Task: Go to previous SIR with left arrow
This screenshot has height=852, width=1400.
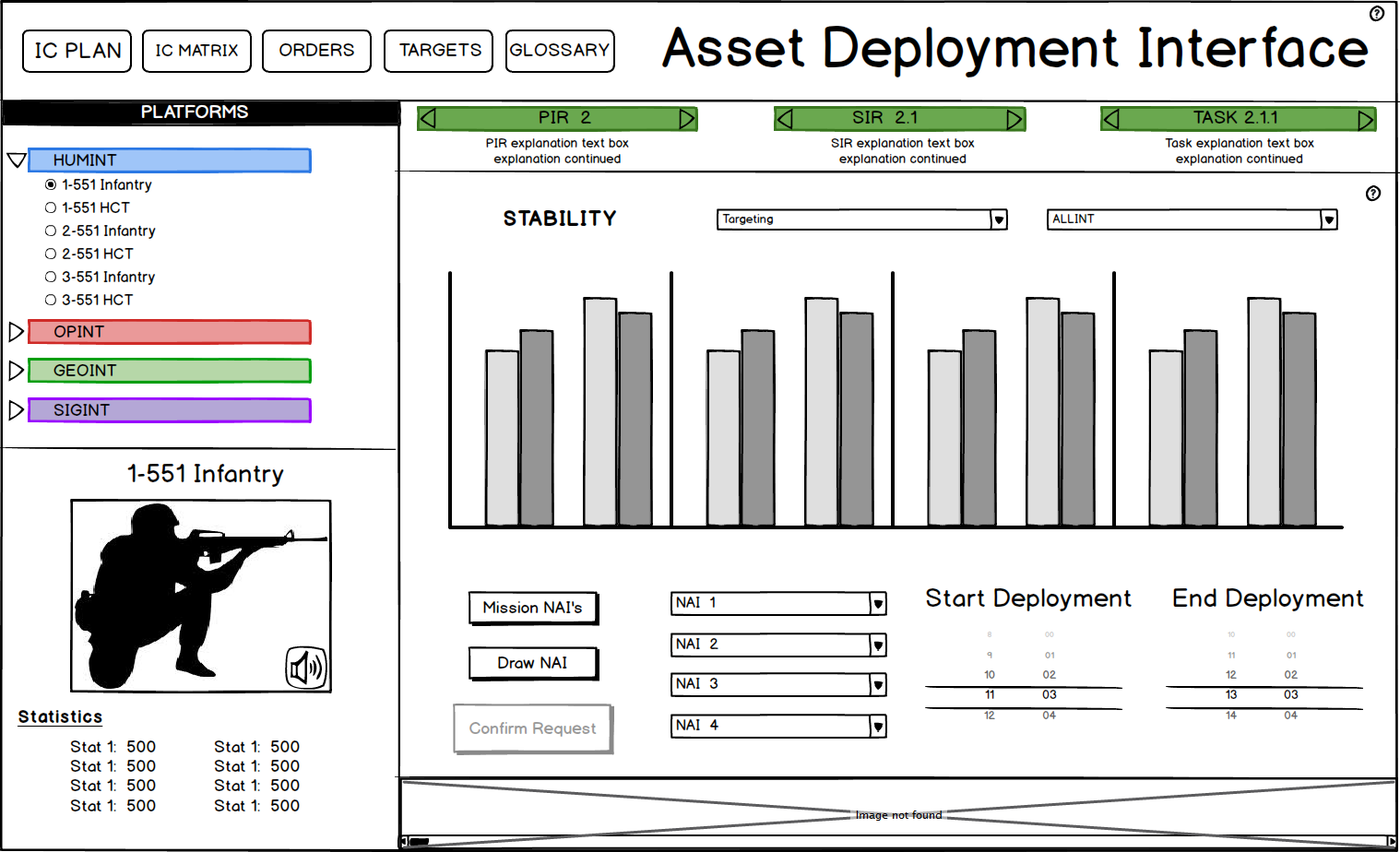Action: click(785, 119)
